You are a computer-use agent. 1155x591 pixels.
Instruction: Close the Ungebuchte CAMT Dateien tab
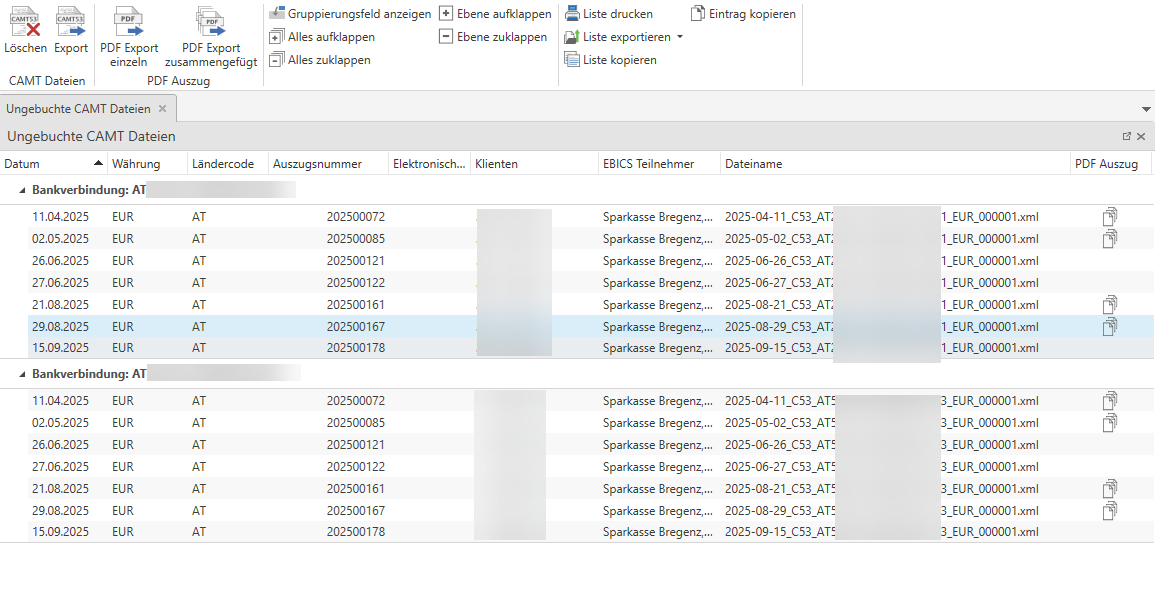pyautogui.click(x=163, y=108)
